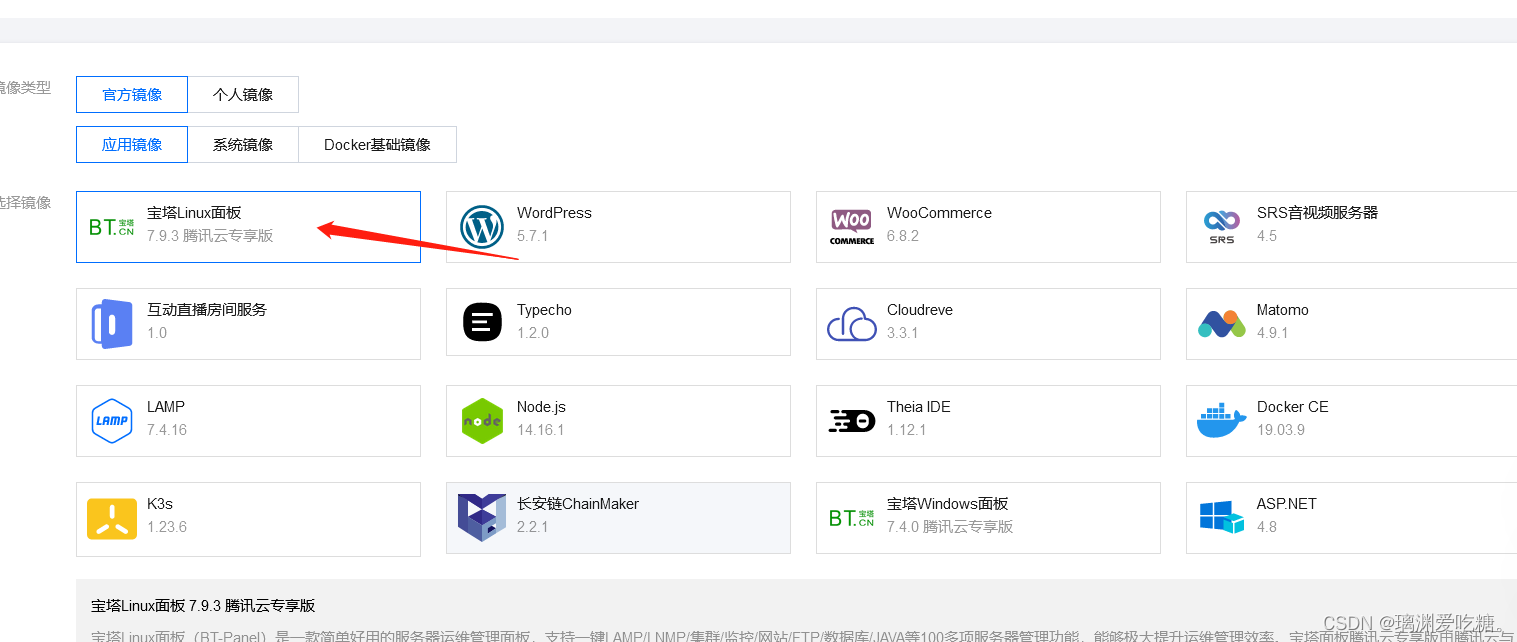
Task: Pick the WooCommerce image title
Action: 939,213
